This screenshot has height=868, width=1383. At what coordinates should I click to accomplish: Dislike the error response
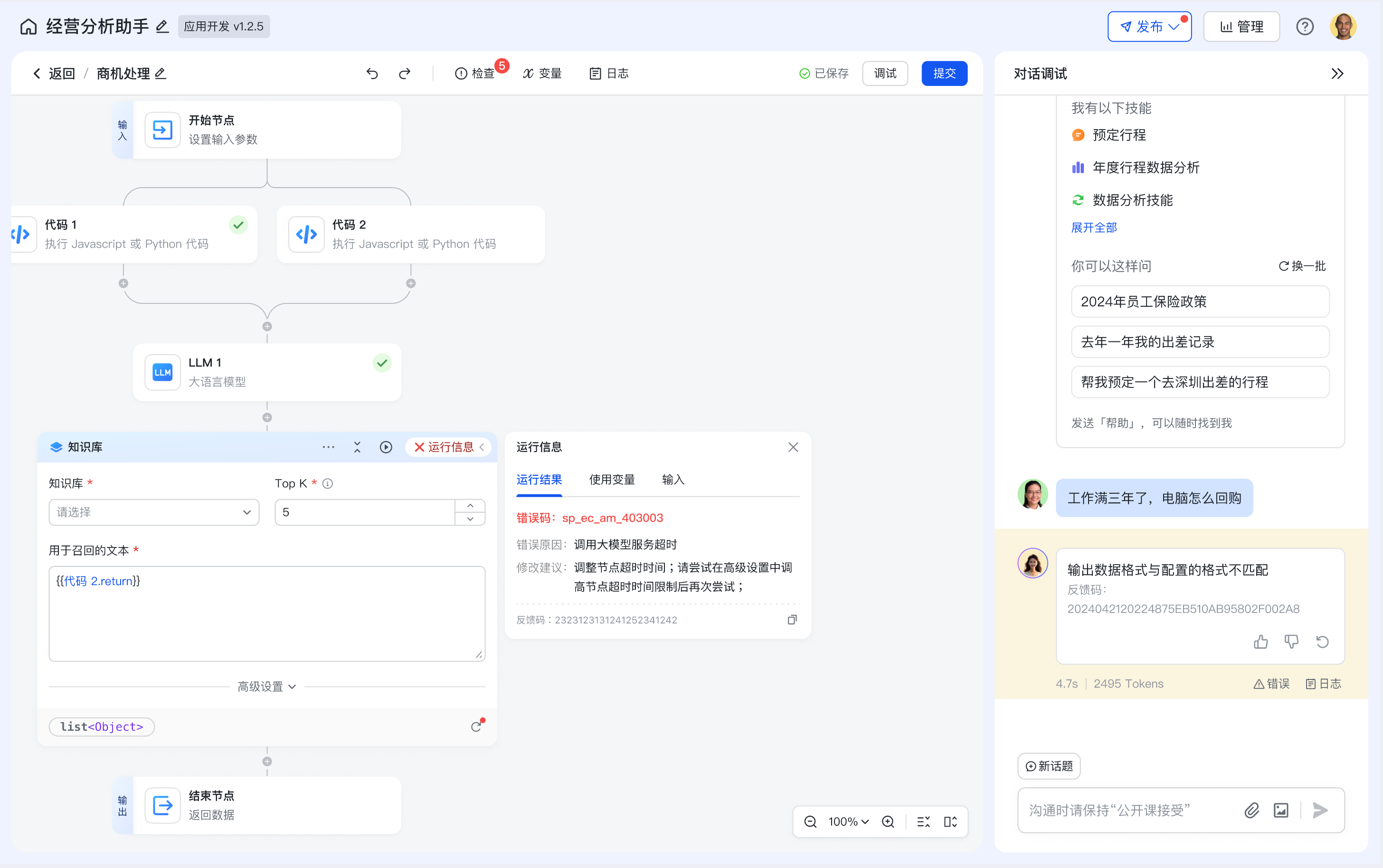(1292, 641)
